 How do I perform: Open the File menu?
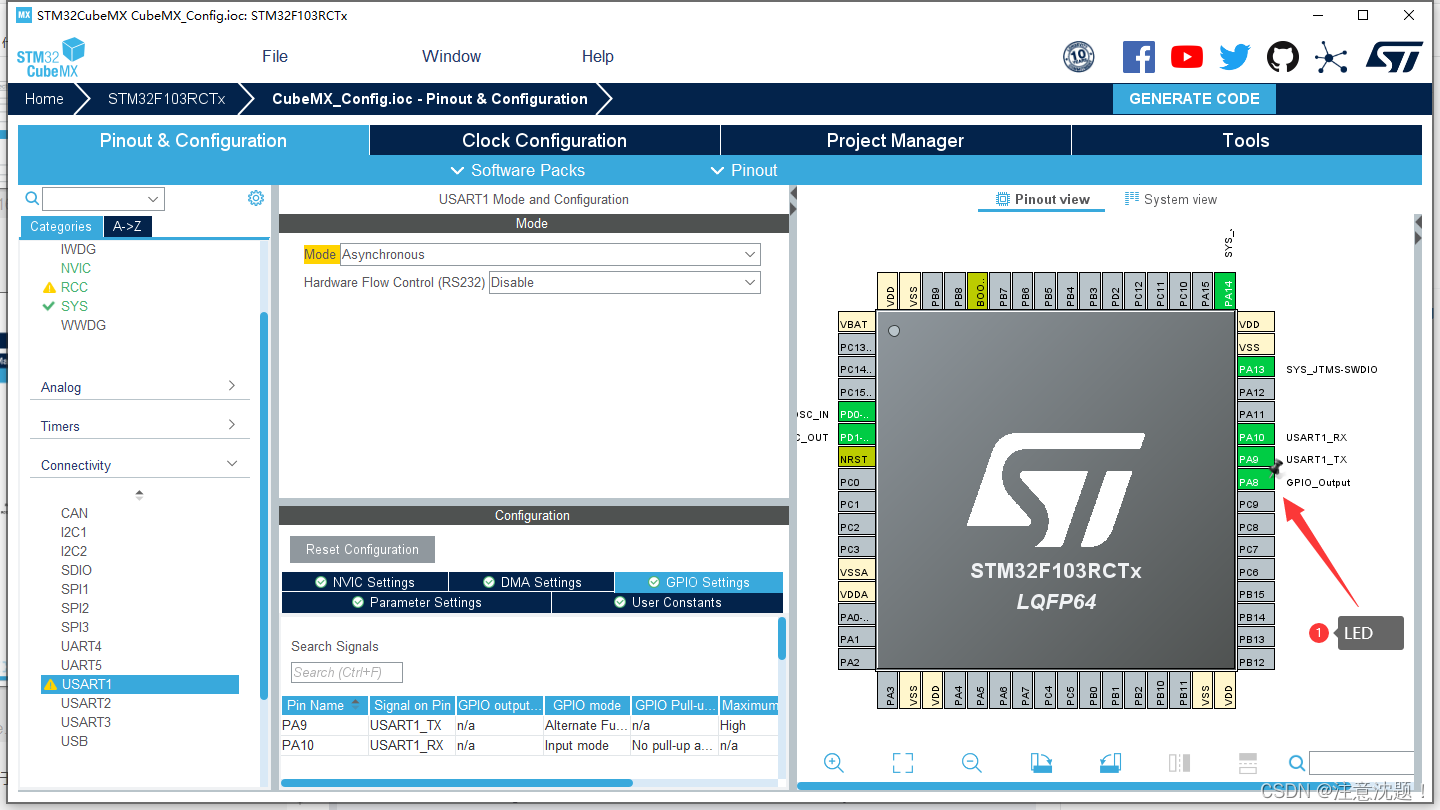(x=275, y=57)
